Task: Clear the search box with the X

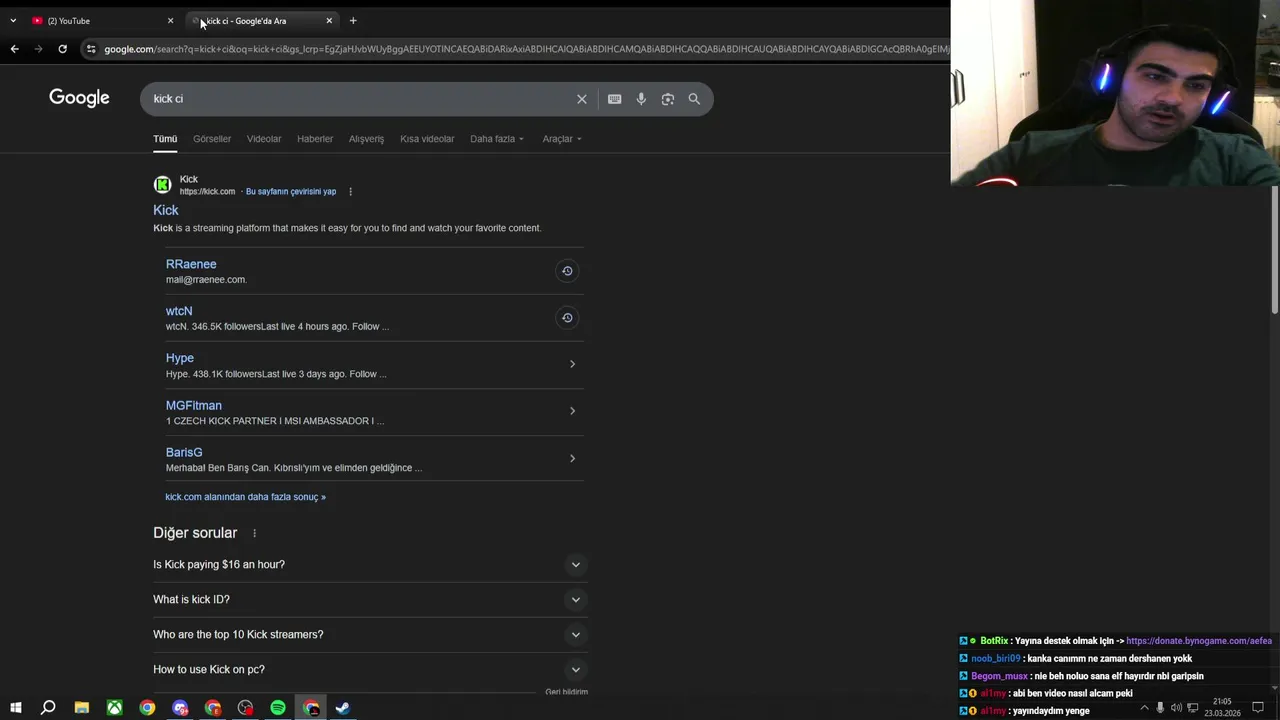Action: pyautogui.click(x=581, y=99)
